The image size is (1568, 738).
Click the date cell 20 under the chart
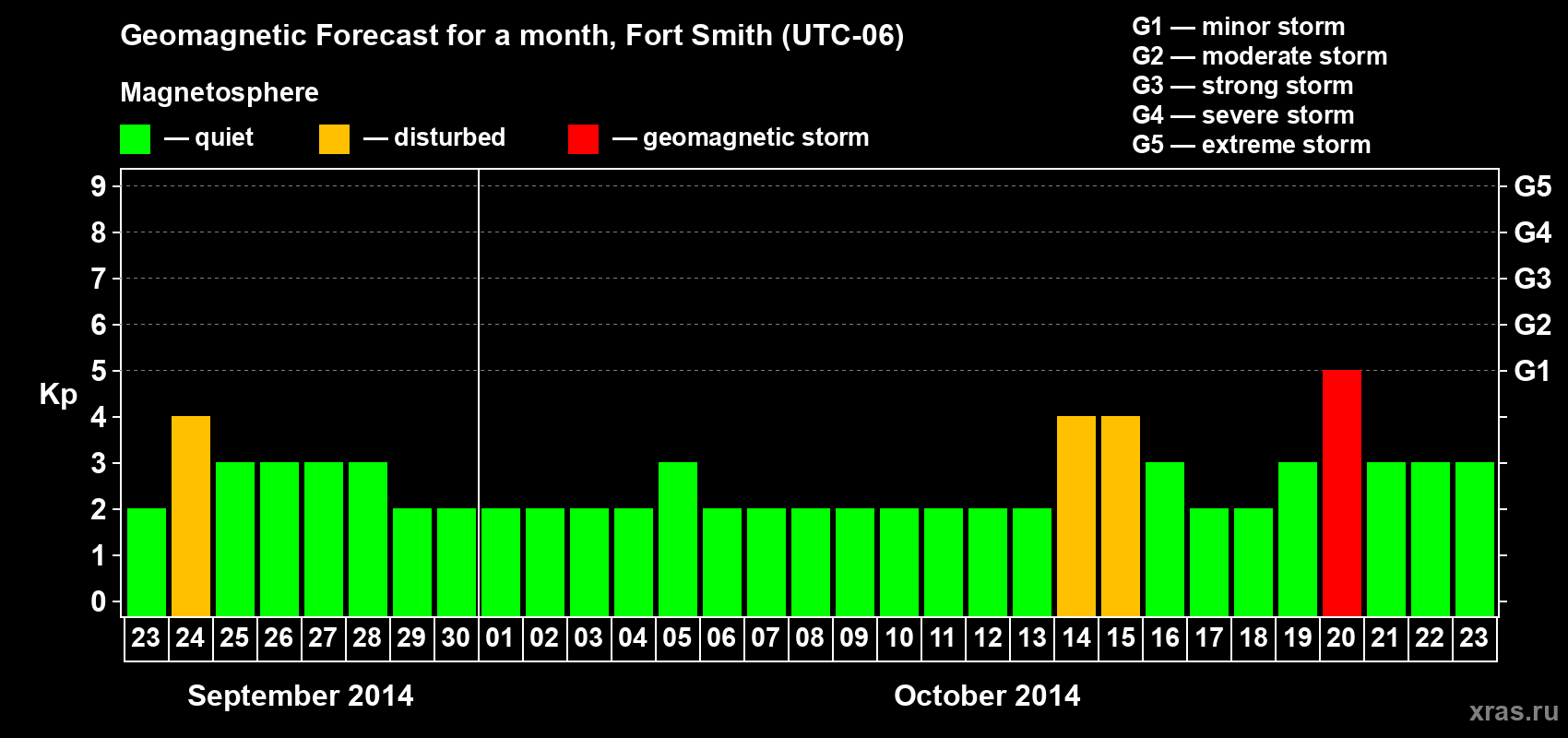tap(1342, 638)
